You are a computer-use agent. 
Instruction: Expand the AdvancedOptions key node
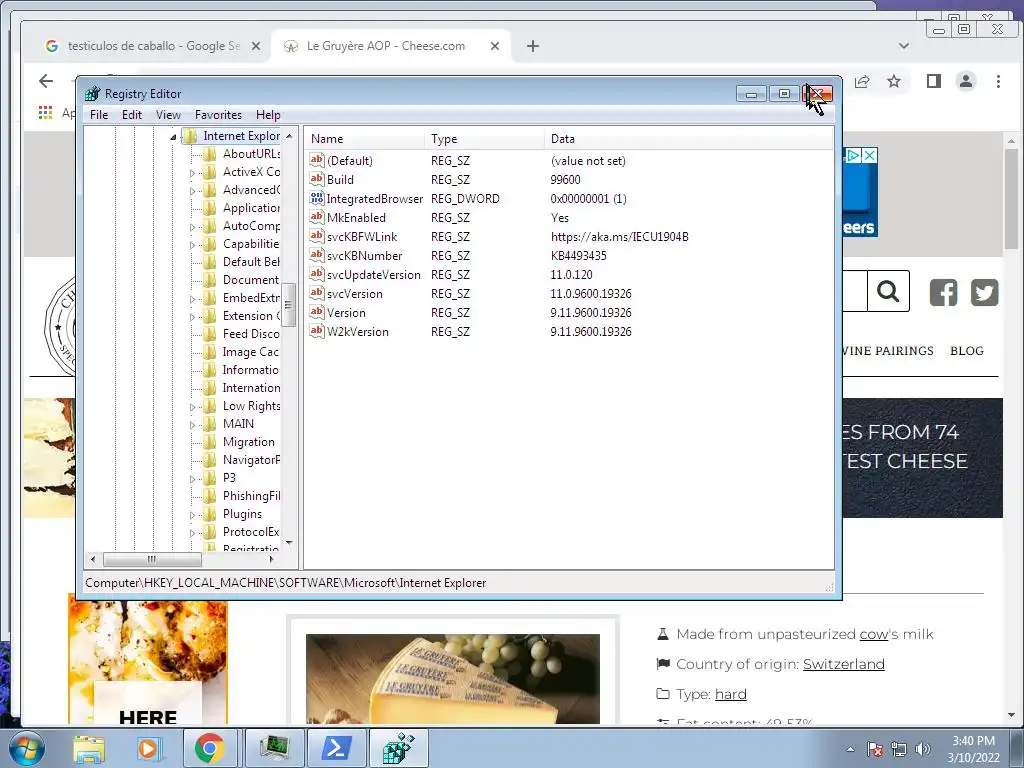pos(192,191)
